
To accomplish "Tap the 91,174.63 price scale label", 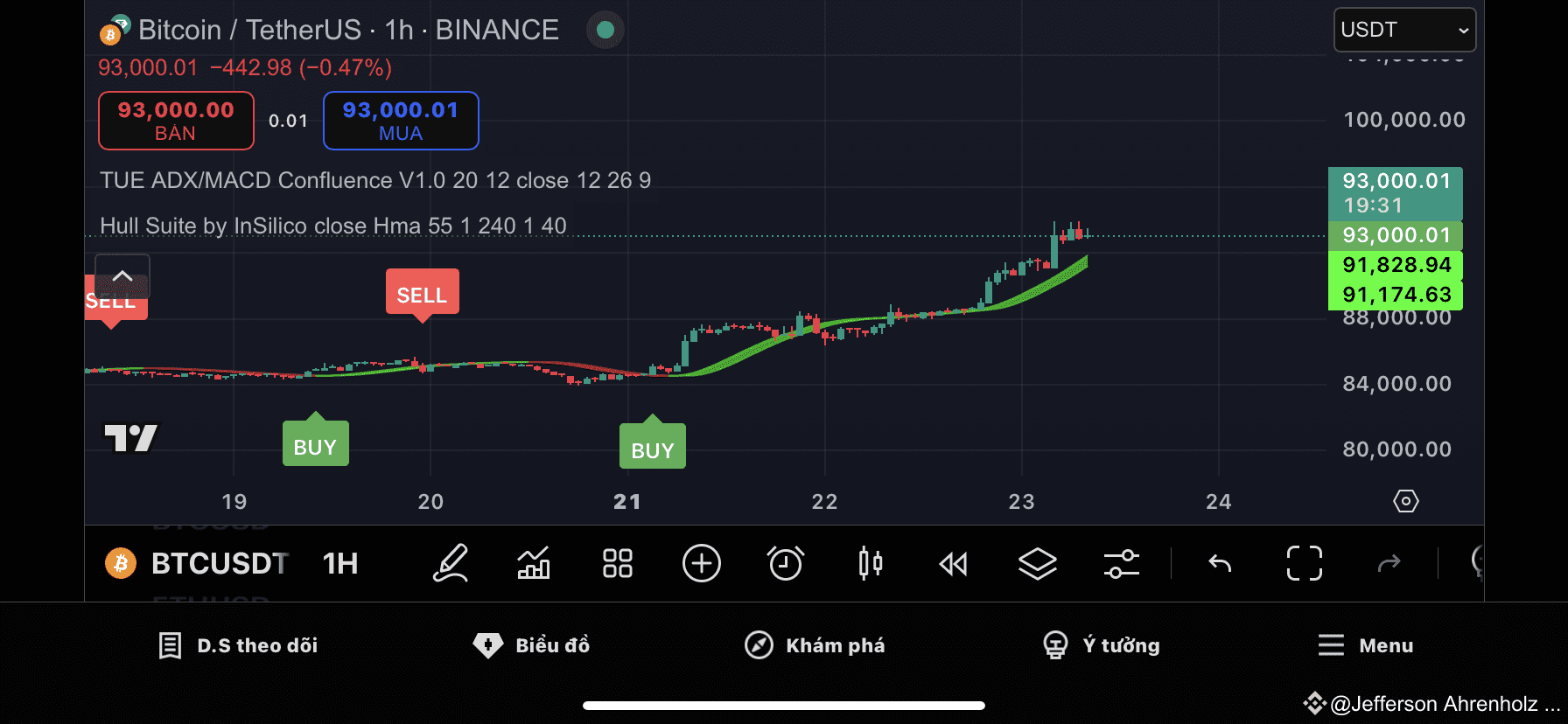I will pyautogui.click(x=1396, y=295).
